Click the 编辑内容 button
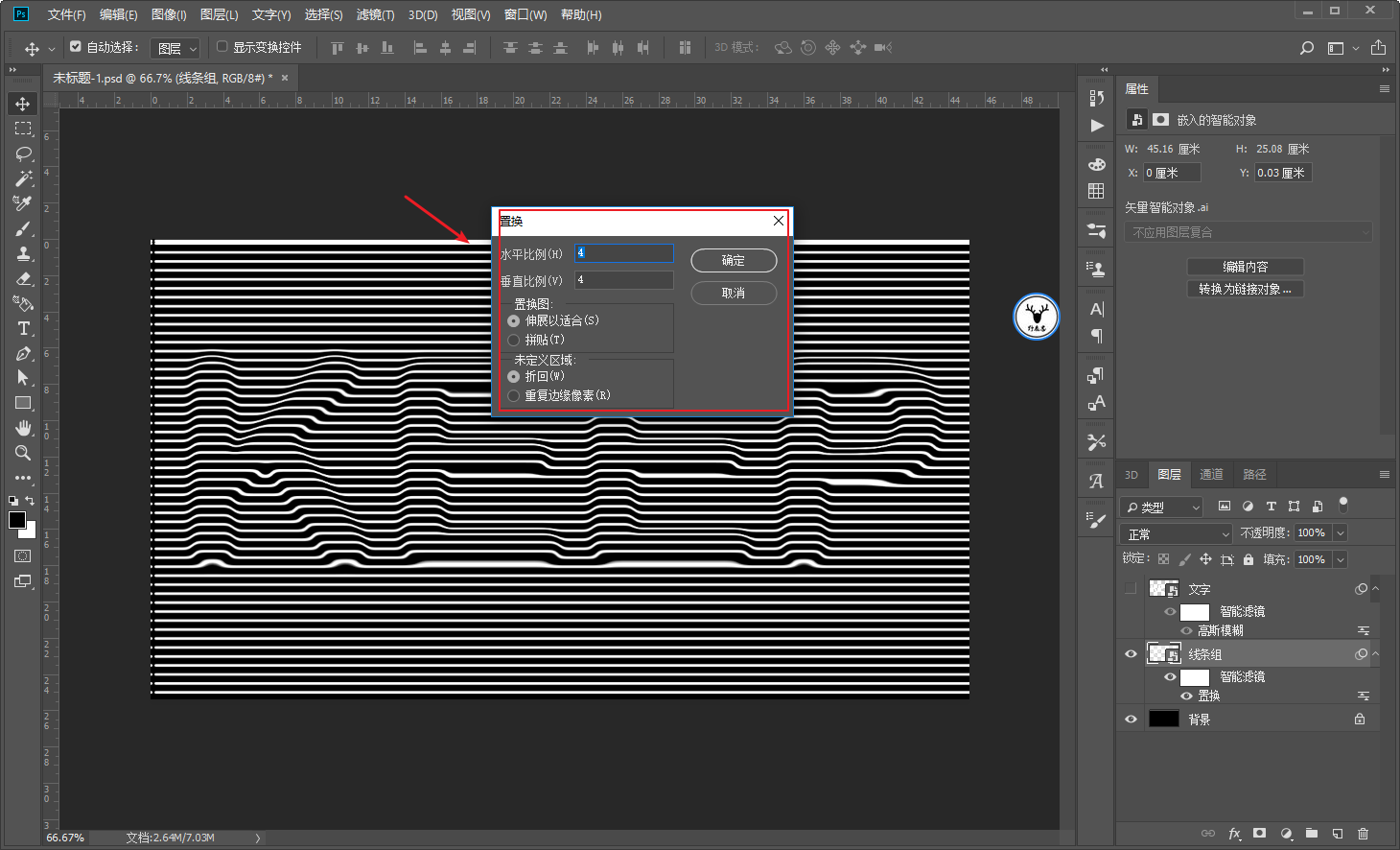 click(x=1245, y=267)
